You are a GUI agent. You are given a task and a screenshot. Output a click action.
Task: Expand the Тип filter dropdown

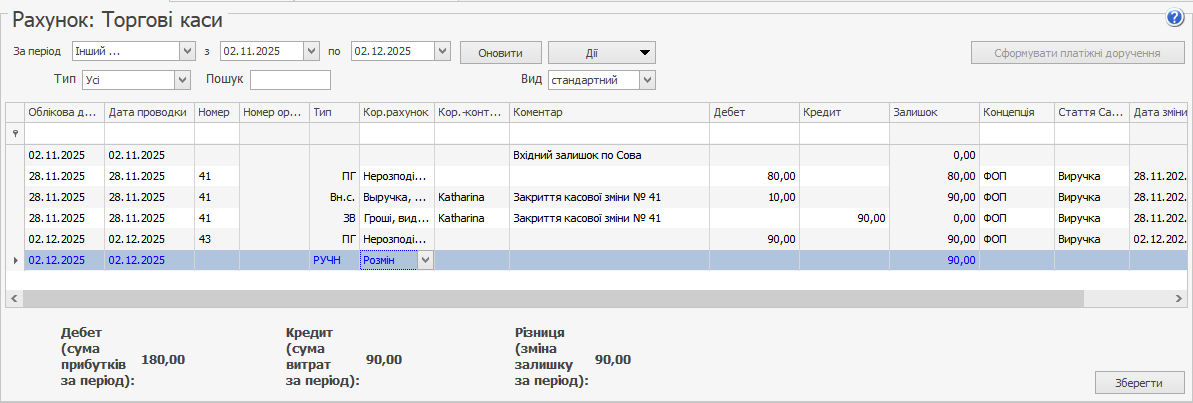[182, 80]
